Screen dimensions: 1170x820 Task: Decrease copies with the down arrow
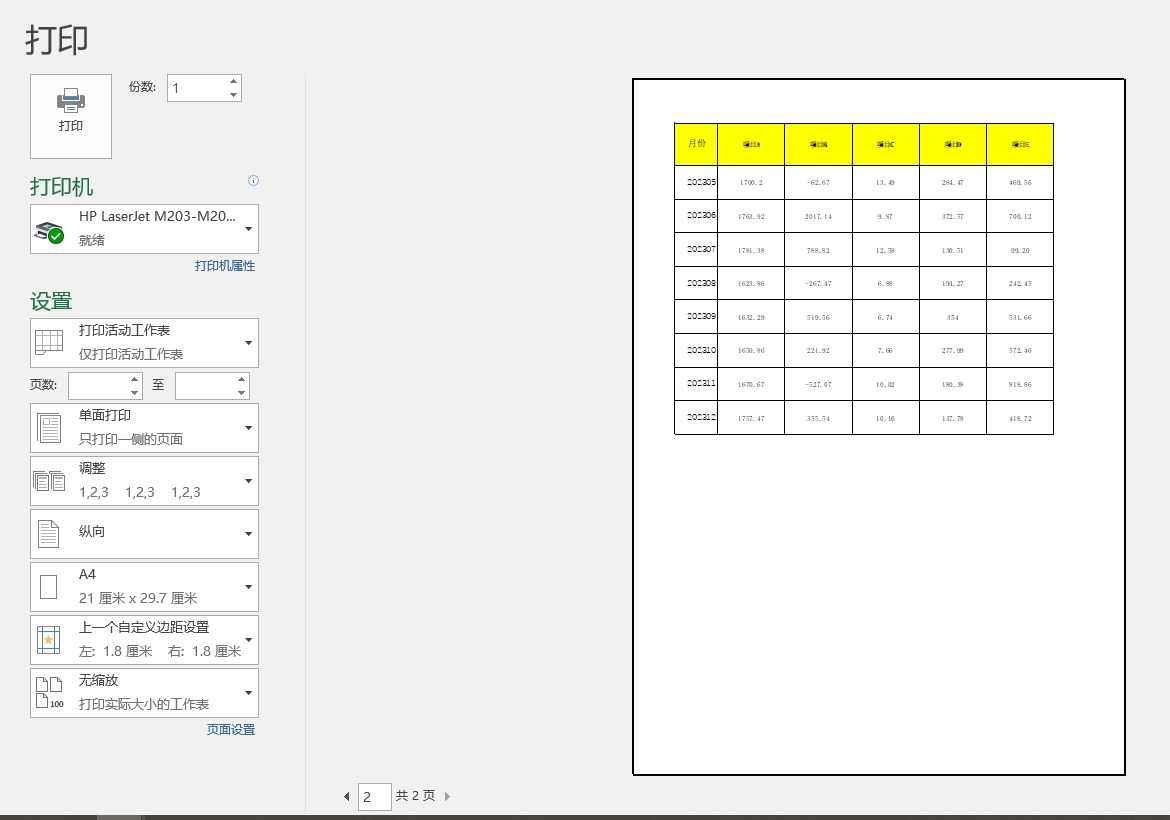pyautogui.click(x=234, y=95)
